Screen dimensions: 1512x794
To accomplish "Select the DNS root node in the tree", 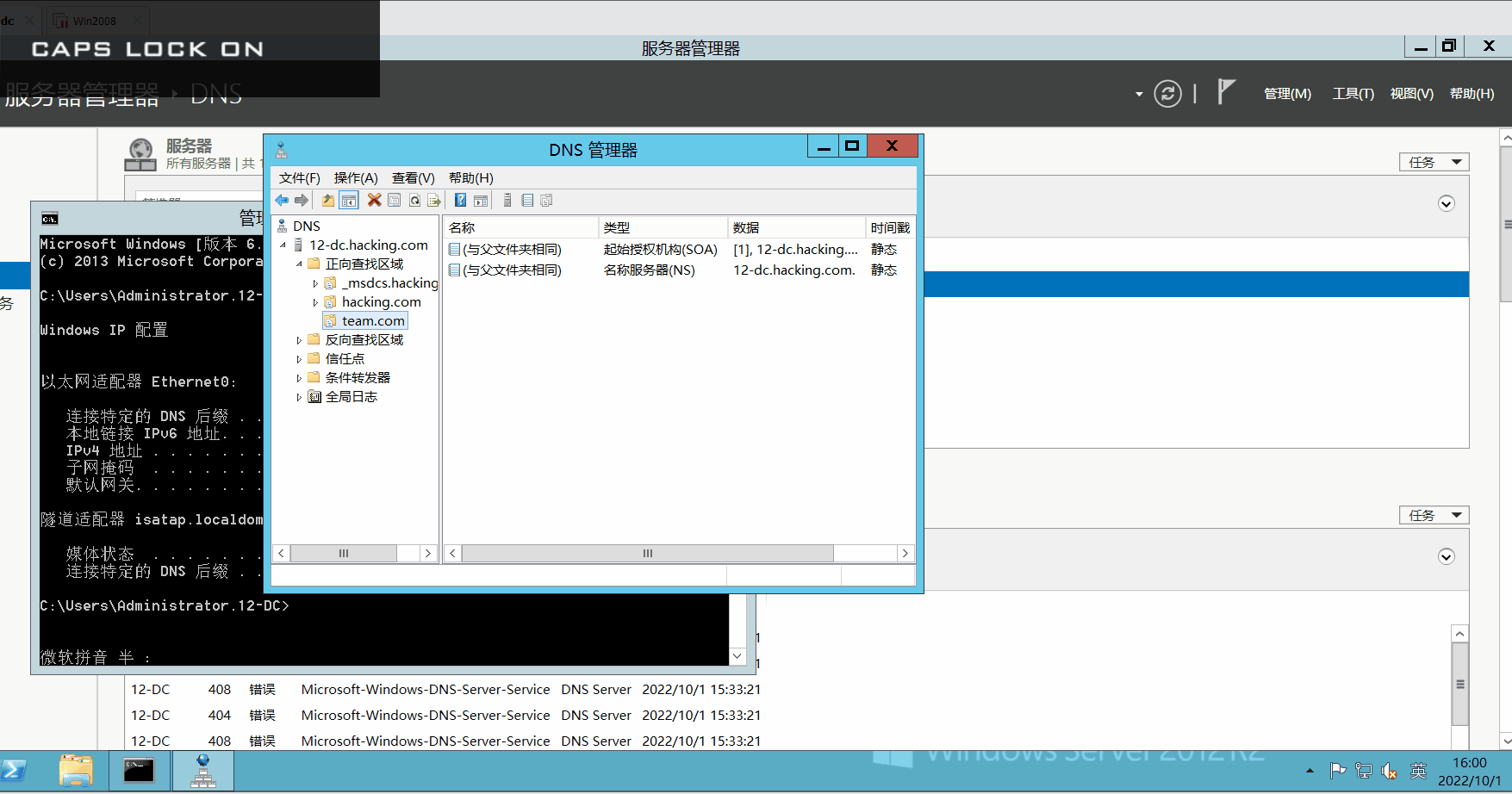I will 306,226.
